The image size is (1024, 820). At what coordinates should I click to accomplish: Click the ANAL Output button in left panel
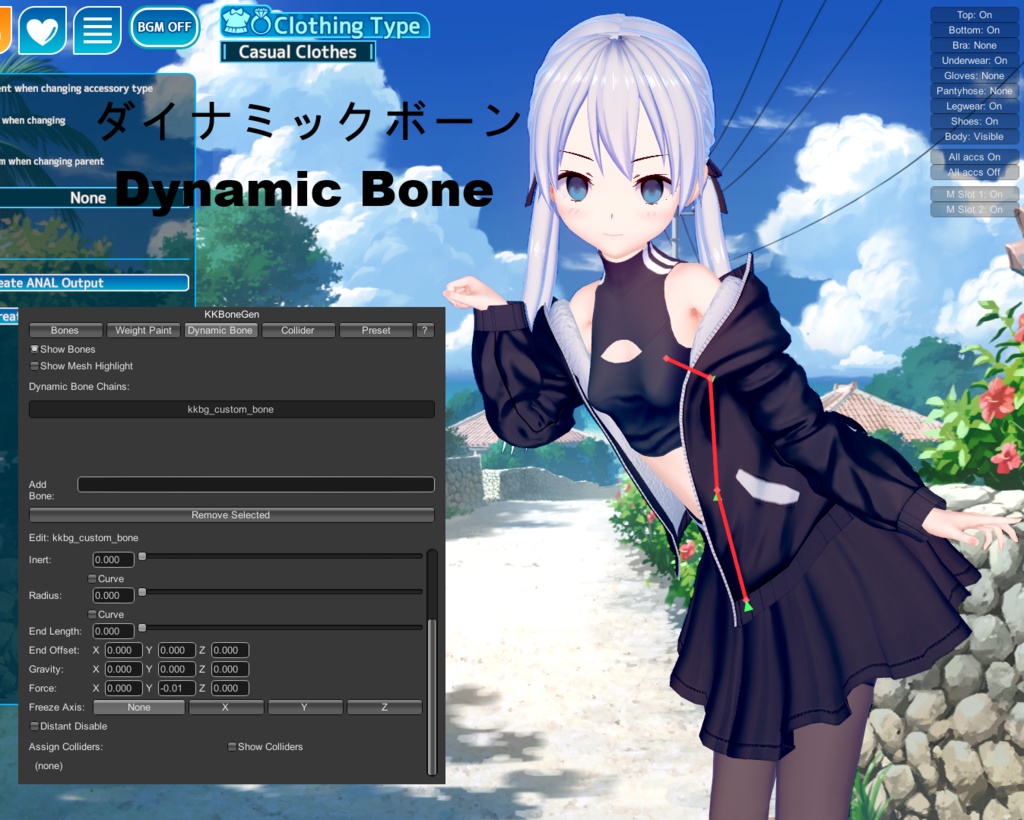point(94,283)
